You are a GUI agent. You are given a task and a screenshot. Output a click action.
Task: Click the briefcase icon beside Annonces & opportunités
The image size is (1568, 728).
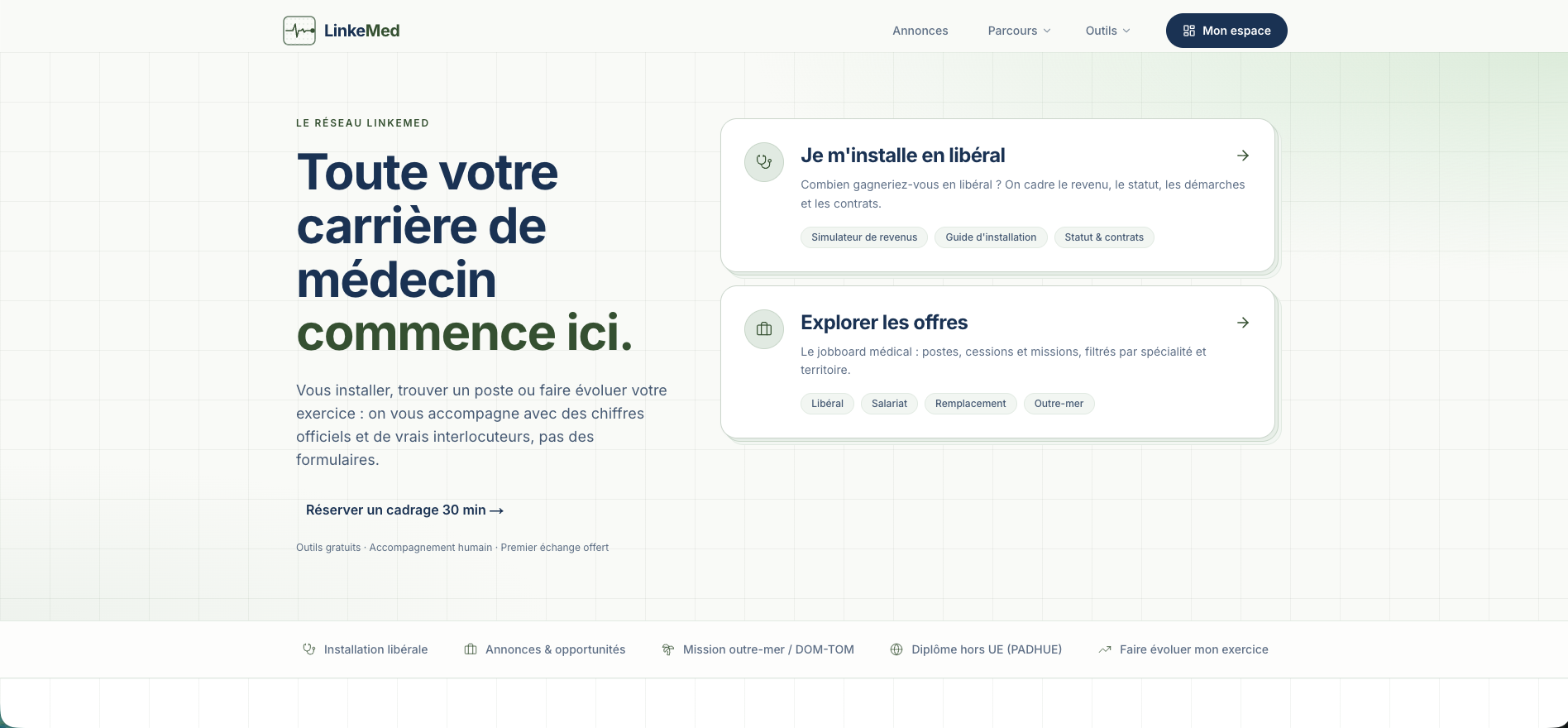(x=471, y=649)
